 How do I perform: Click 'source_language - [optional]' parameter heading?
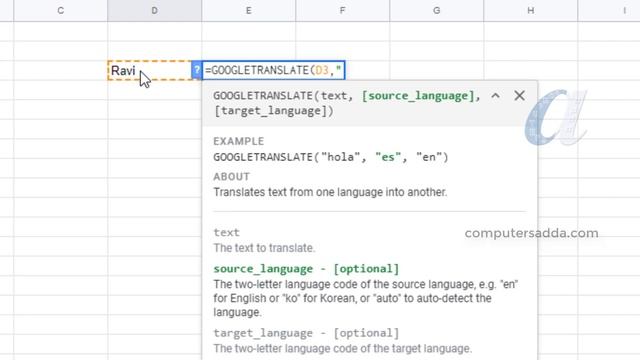[x=306, y=269]
